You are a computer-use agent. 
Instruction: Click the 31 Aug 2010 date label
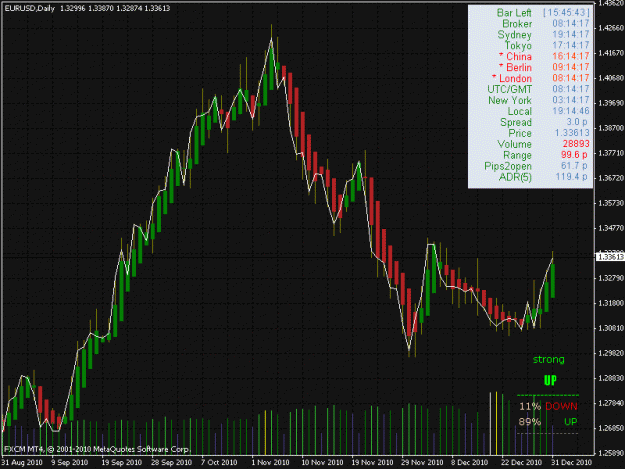point(22,463)
